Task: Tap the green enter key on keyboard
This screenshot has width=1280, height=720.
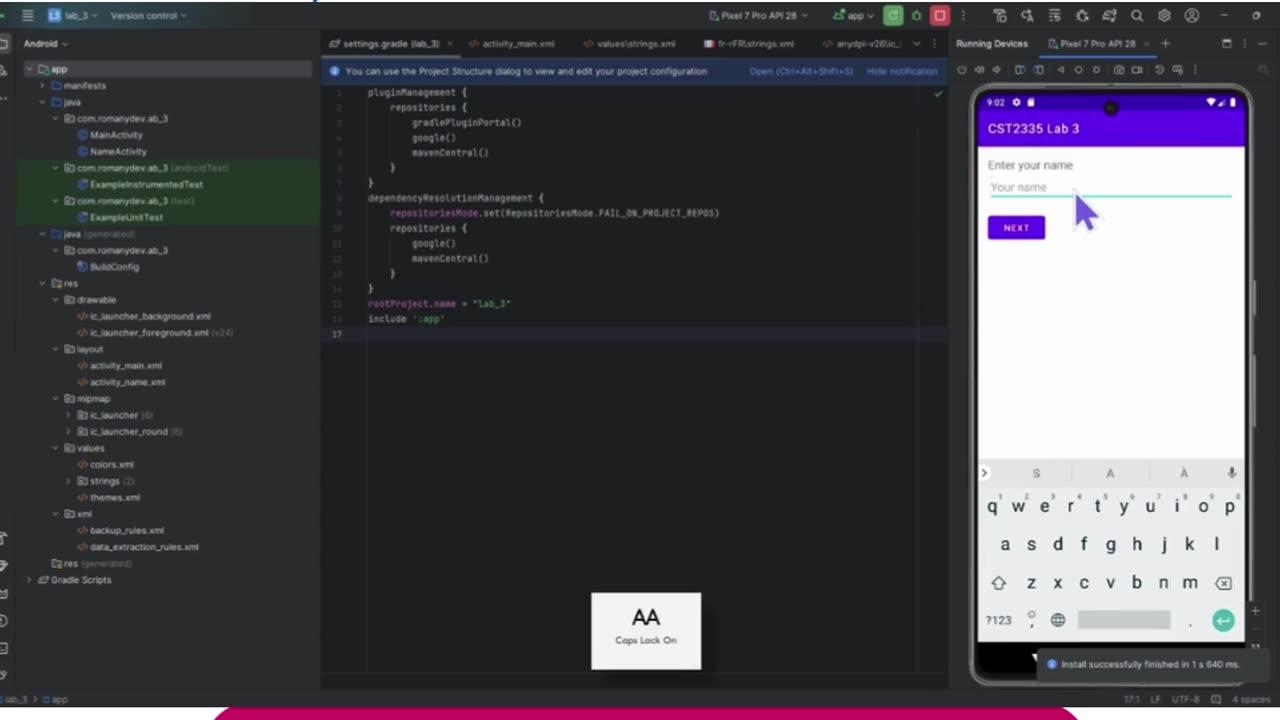Action: point(1222,620)
